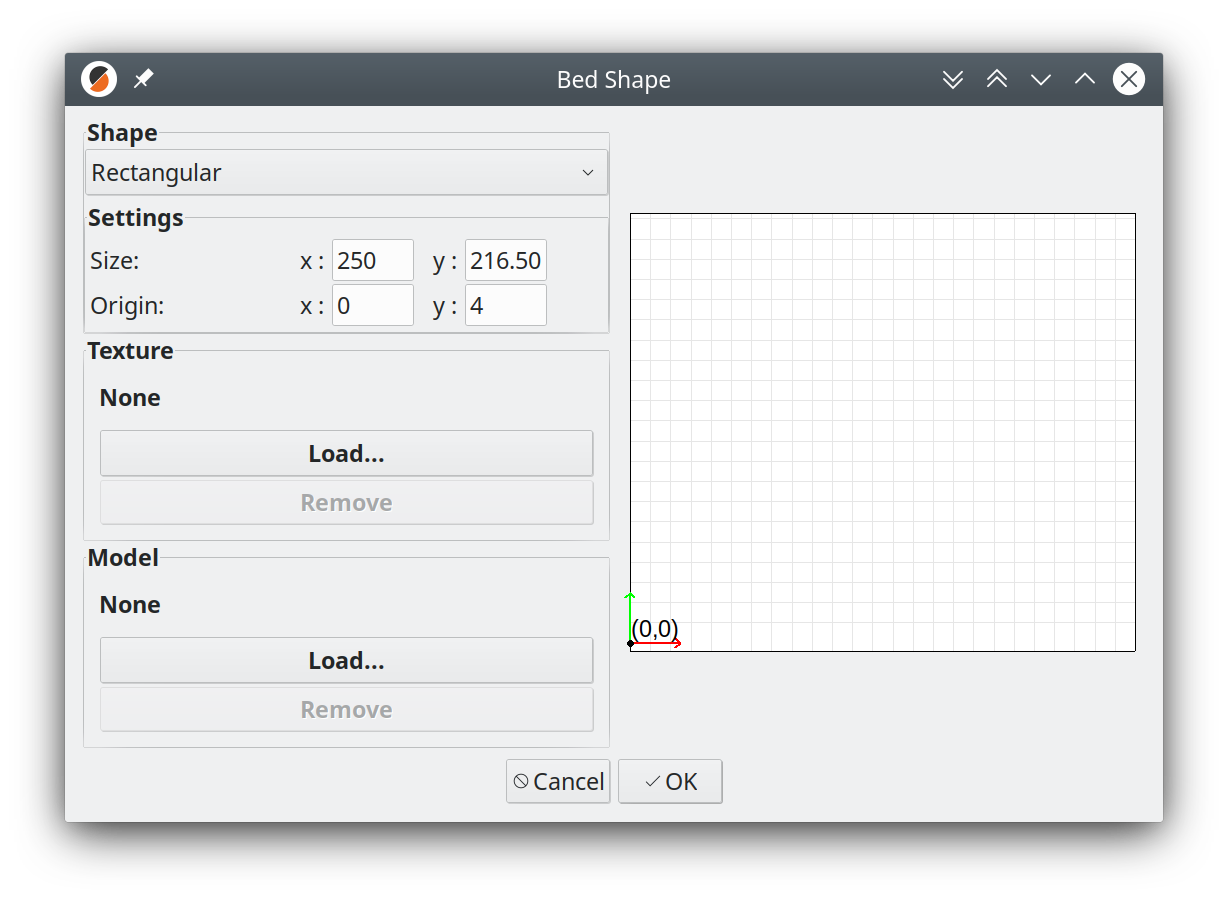Click the Origin y field showing 4
This screenshot has width=1228, height=899.
point(506,305)
